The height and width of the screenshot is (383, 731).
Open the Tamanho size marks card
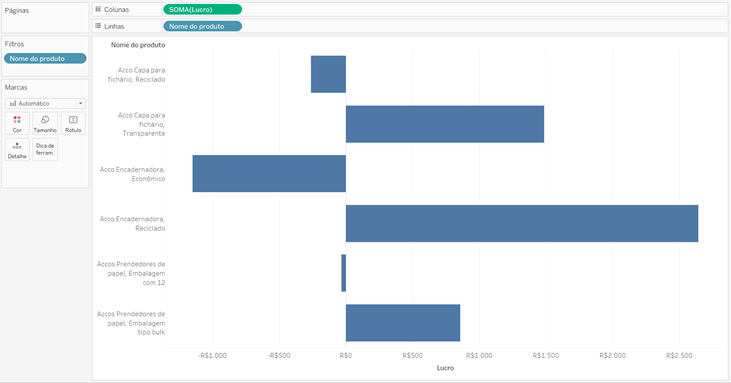pos(45,123)
